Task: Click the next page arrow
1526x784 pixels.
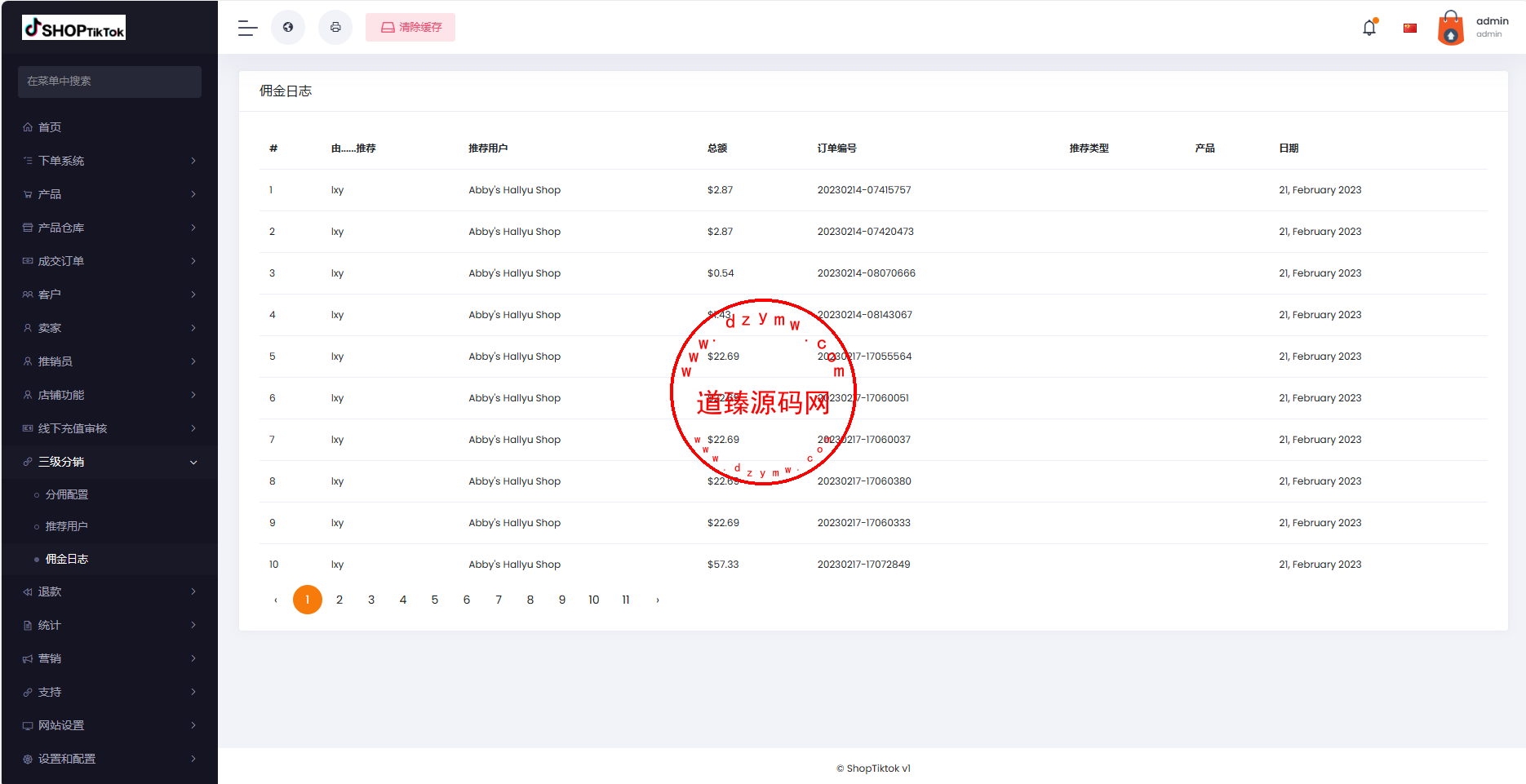Action: (x=658, y=600)
